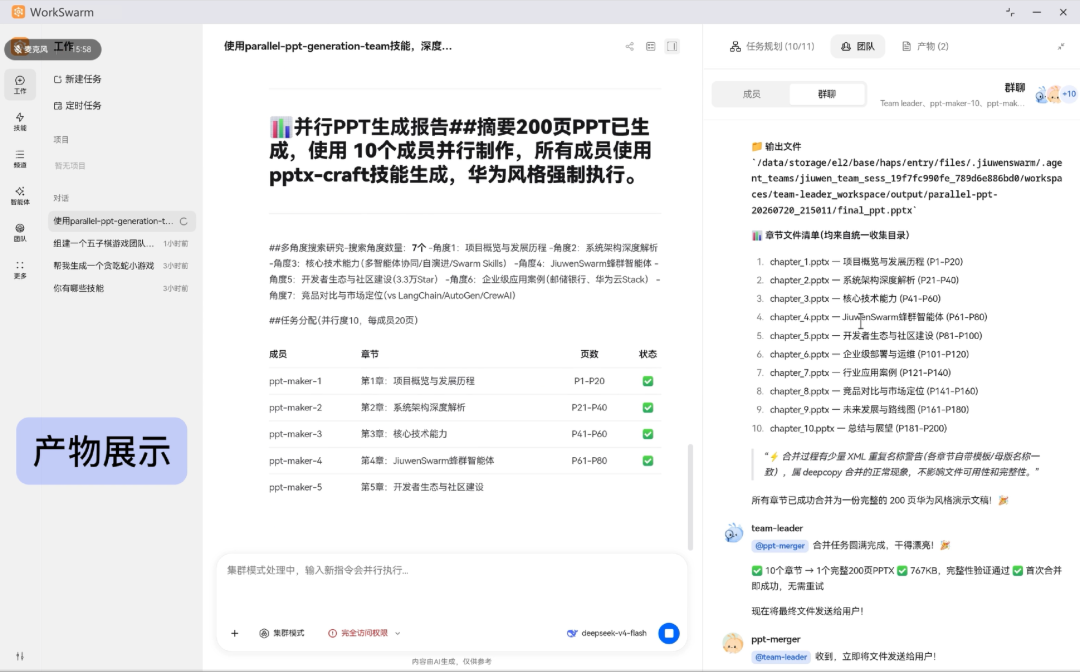Click the 产物展示 overlay label
1080x672 pixels.
102,451
